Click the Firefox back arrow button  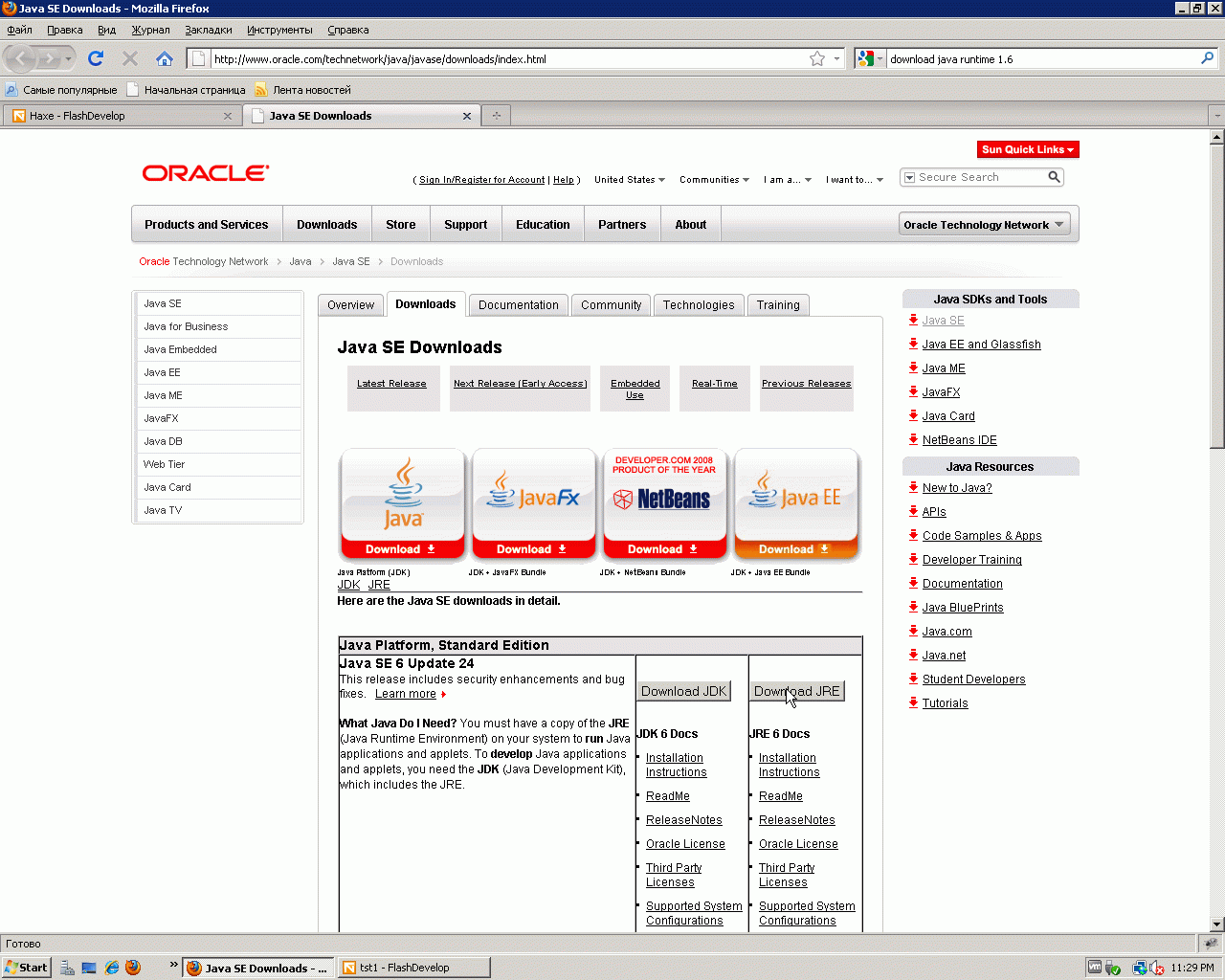(x=21, y=59)
